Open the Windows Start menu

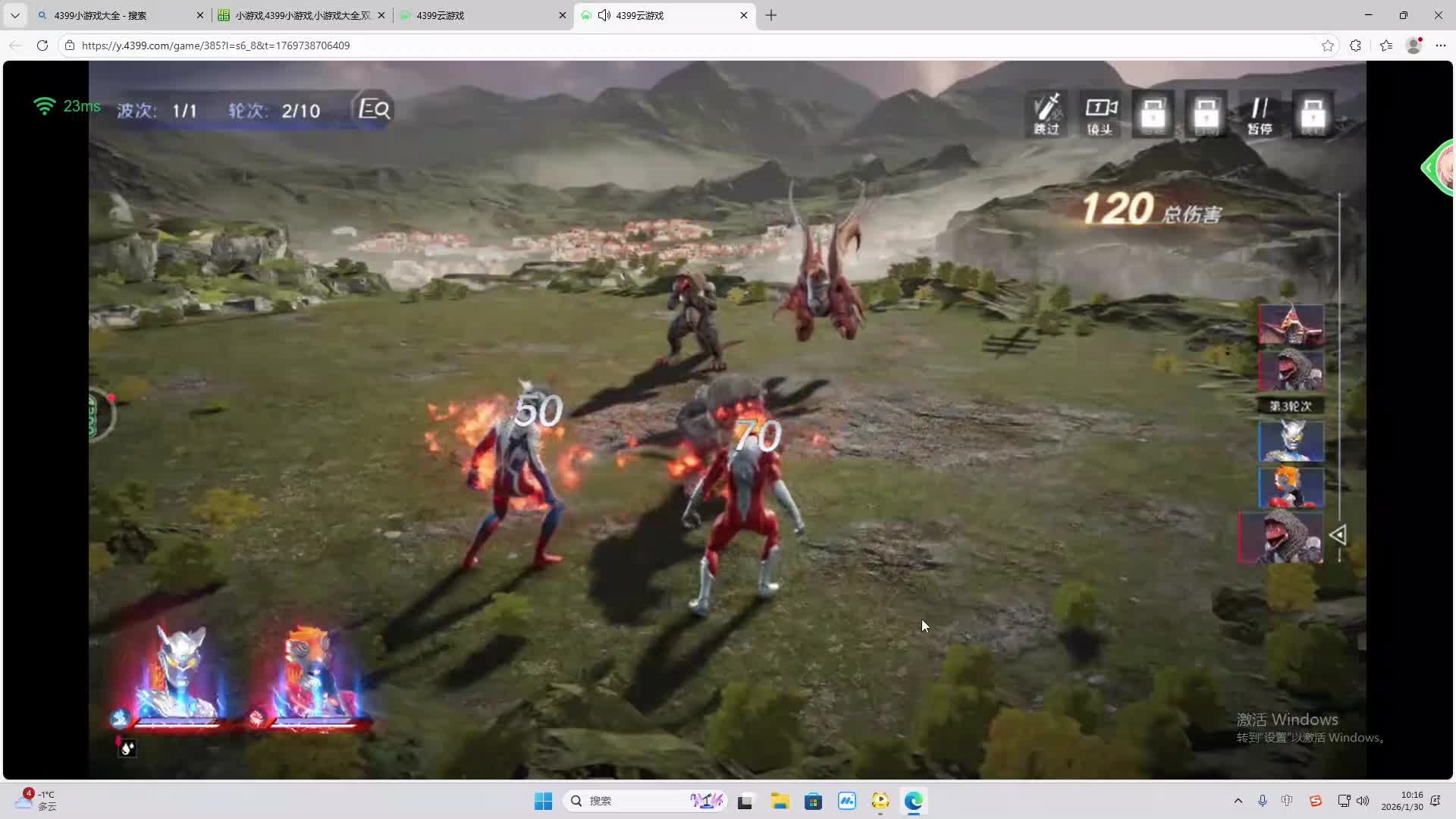(x=543, y=801)
